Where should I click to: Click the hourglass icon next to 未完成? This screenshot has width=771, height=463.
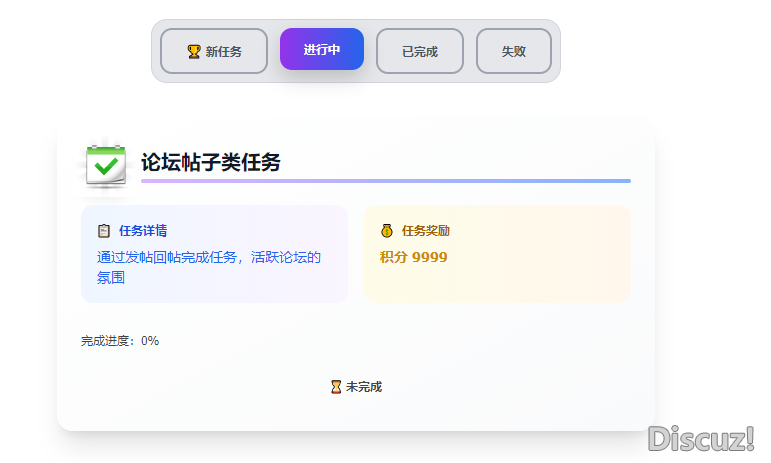click(336, 387)
